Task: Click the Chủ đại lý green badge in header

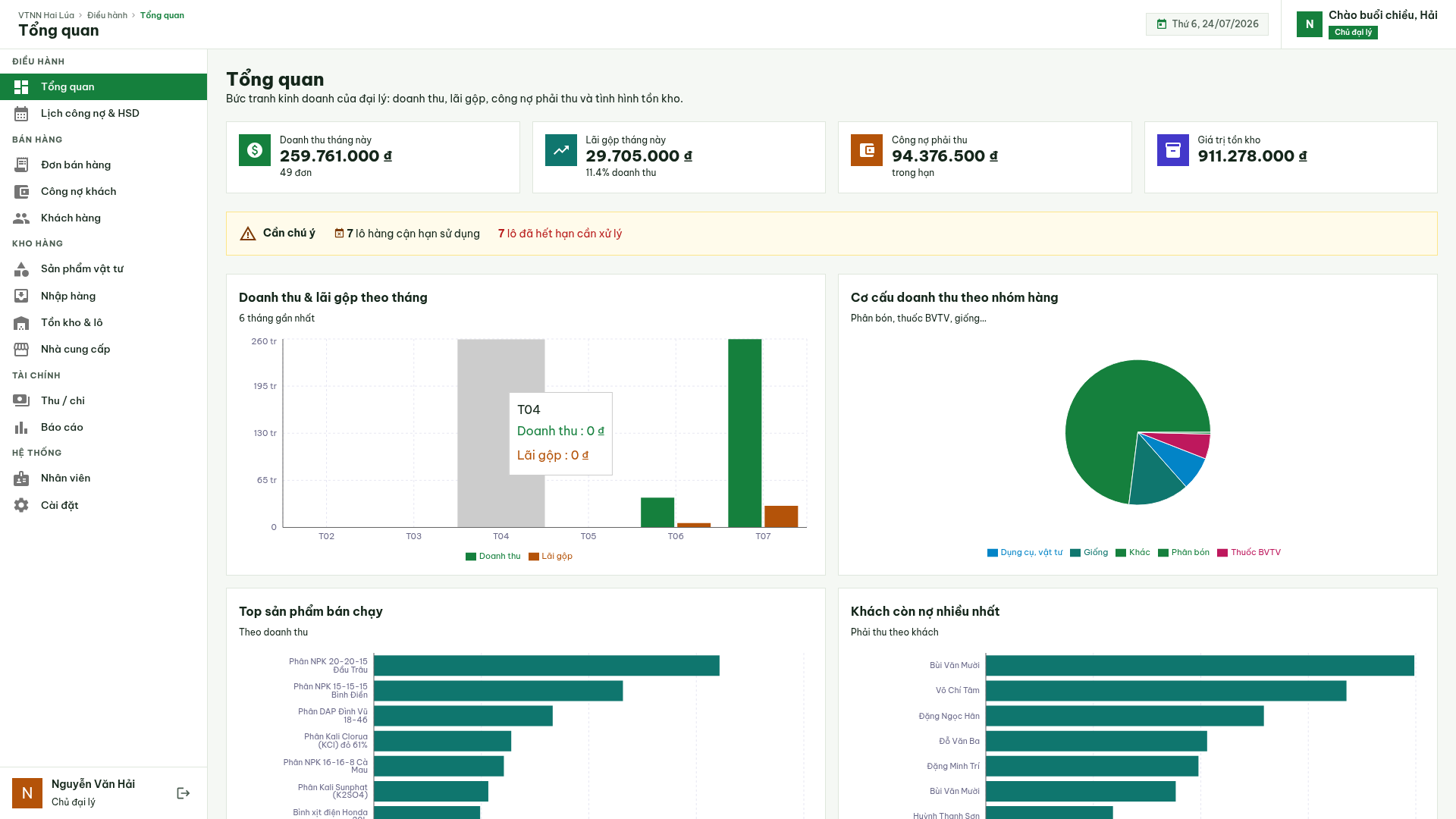Action: 1353,33
